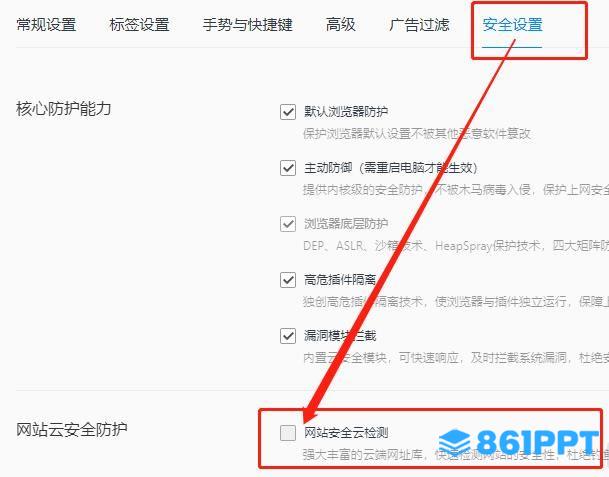Click the 提供内核级的安全防护 description text
The image size is (609, 477).
click(362, 190)
